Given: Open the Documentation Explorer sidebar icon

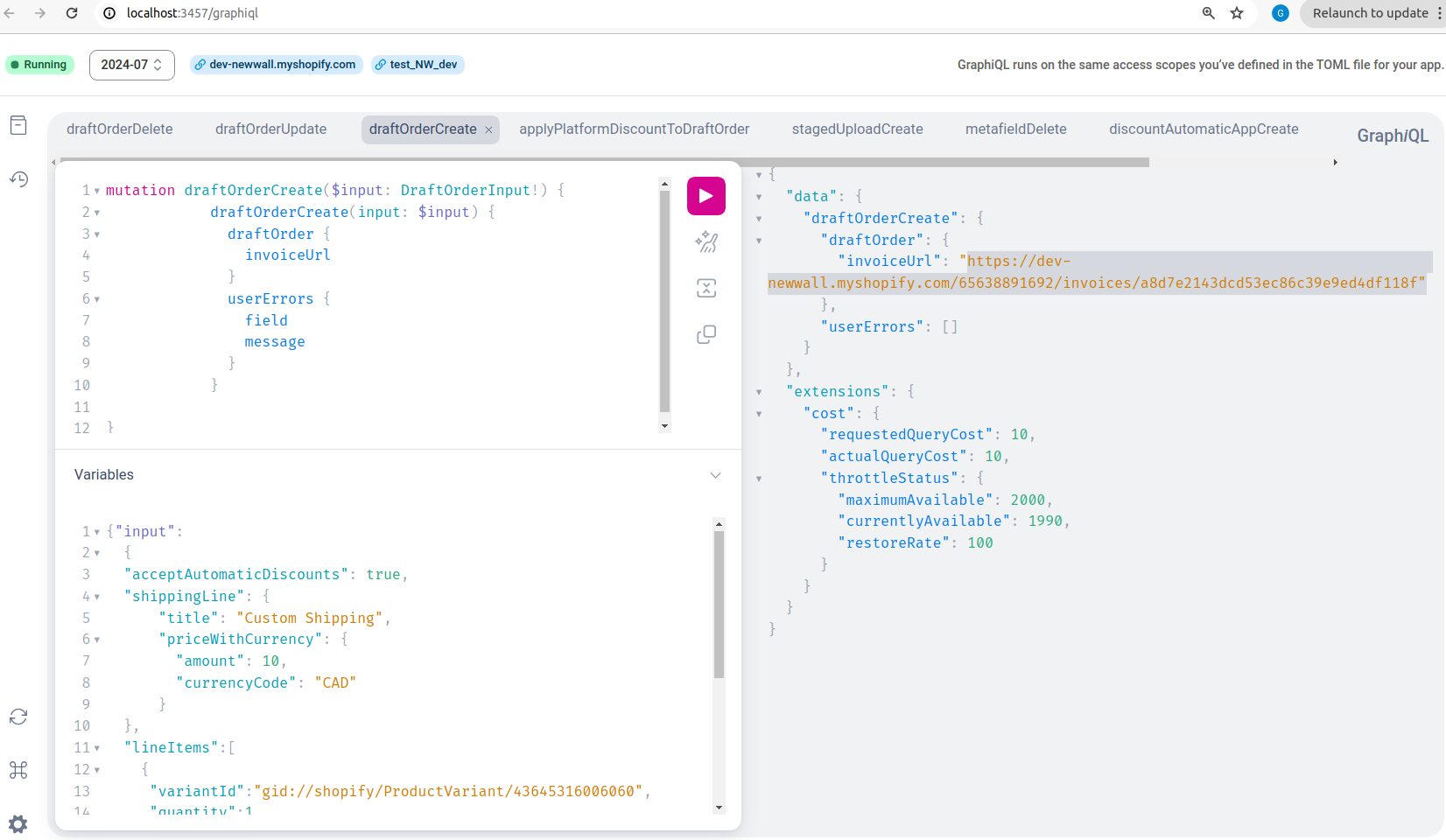Looking at the screenshot, I should [18, 125].
